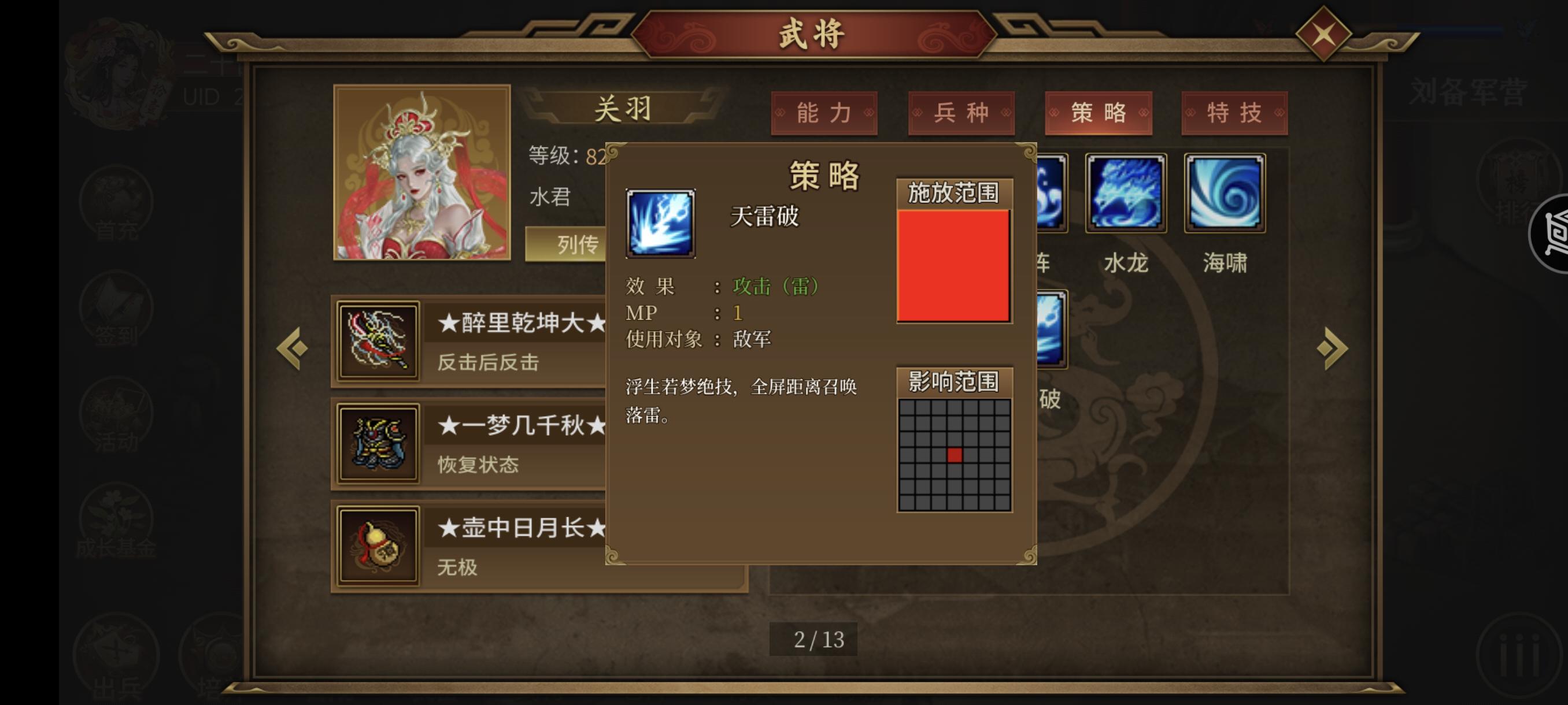Screen dimensions: 1568x705
Task: Go to the previous general with left arrow
Action: 292,348
